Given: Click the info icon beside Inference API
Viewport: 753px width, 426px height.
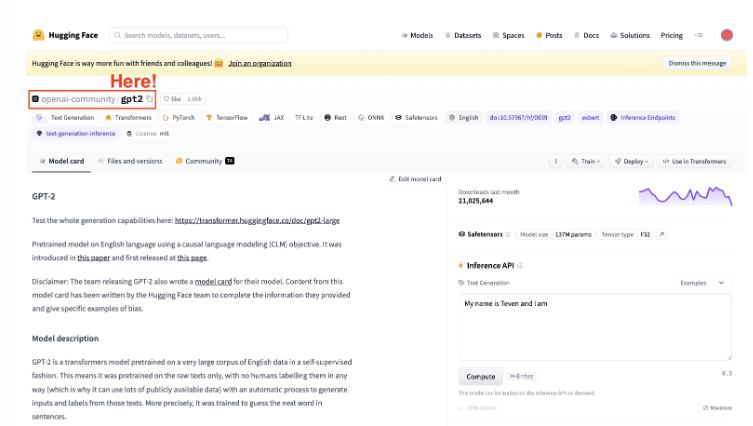Looking at the screenshot, I should [520, 266].
